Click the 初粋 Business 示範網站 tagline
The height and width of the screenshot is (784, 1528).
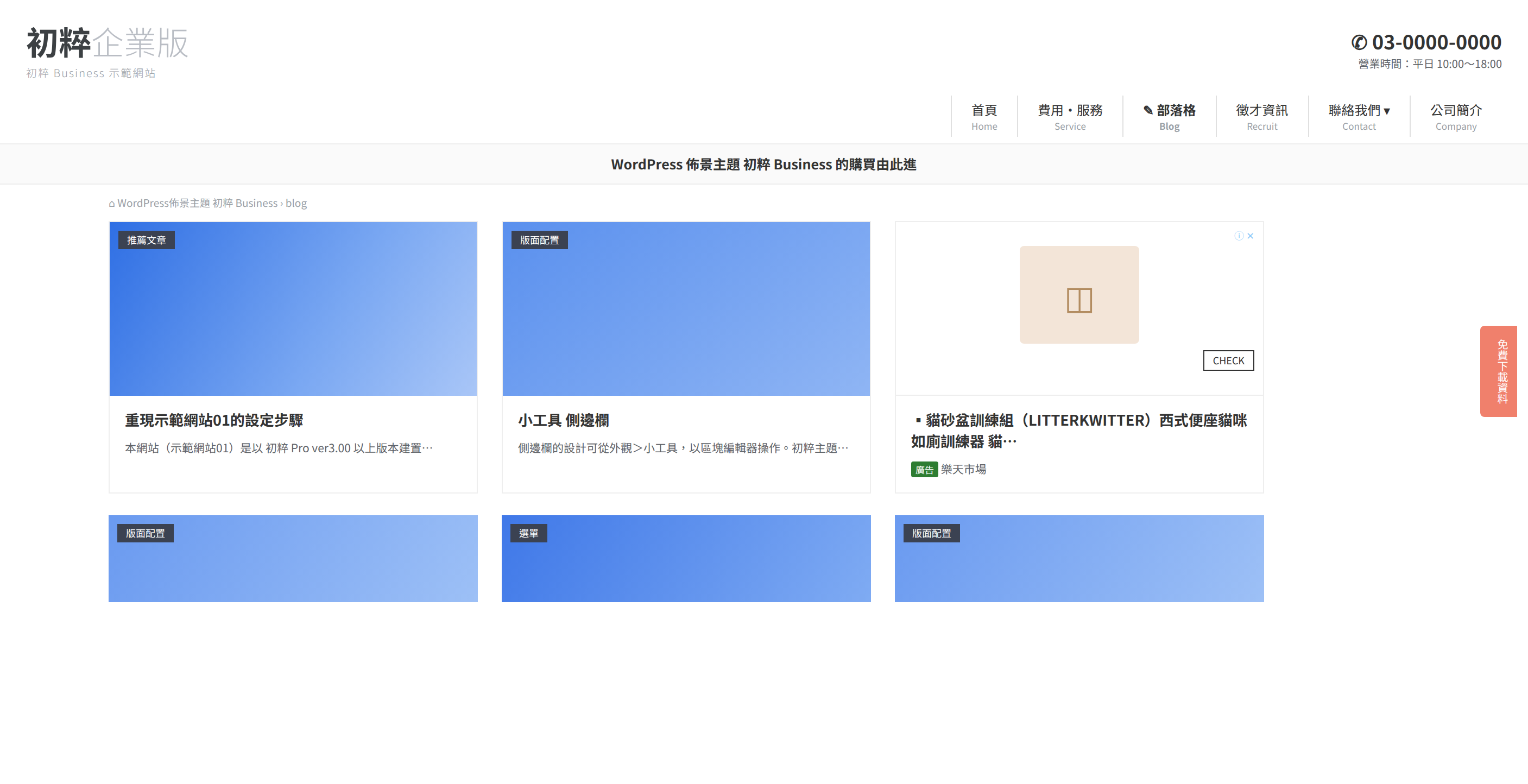(x=91, y=73)
